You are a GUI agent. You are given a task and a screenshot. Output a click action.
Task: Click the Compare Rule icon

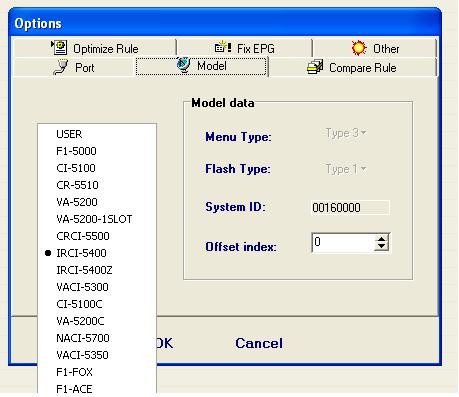click(315, 67)
